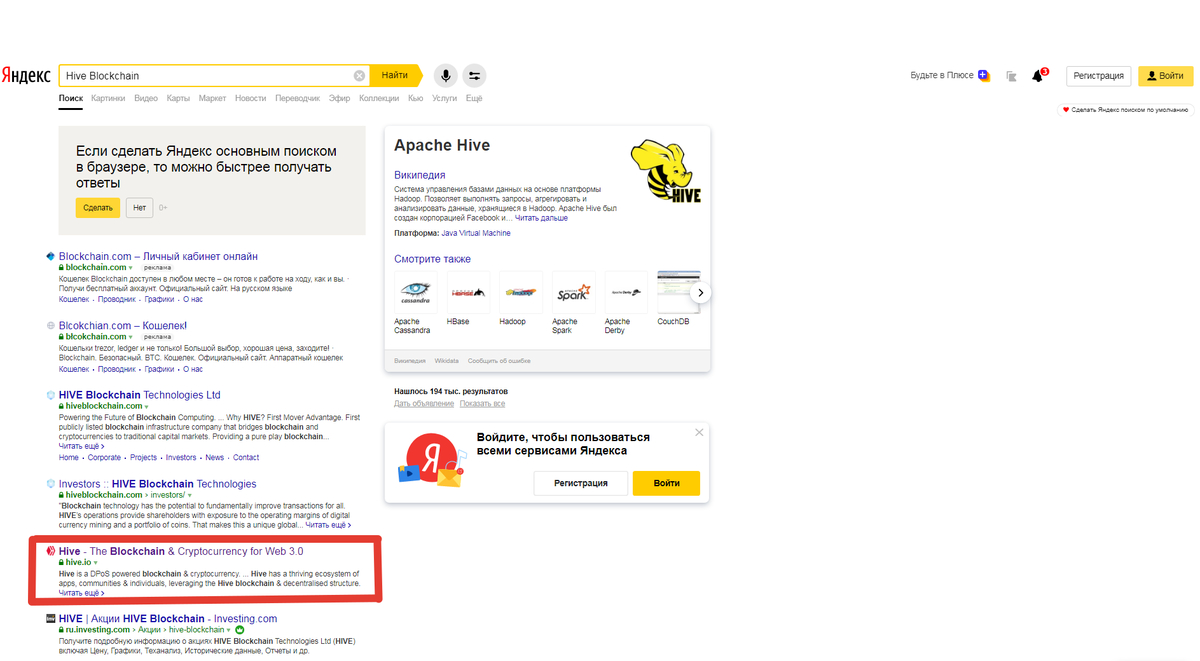Click the 'Показать все' link
This screenshot has height=661, width=1200.
pos(482,404)
